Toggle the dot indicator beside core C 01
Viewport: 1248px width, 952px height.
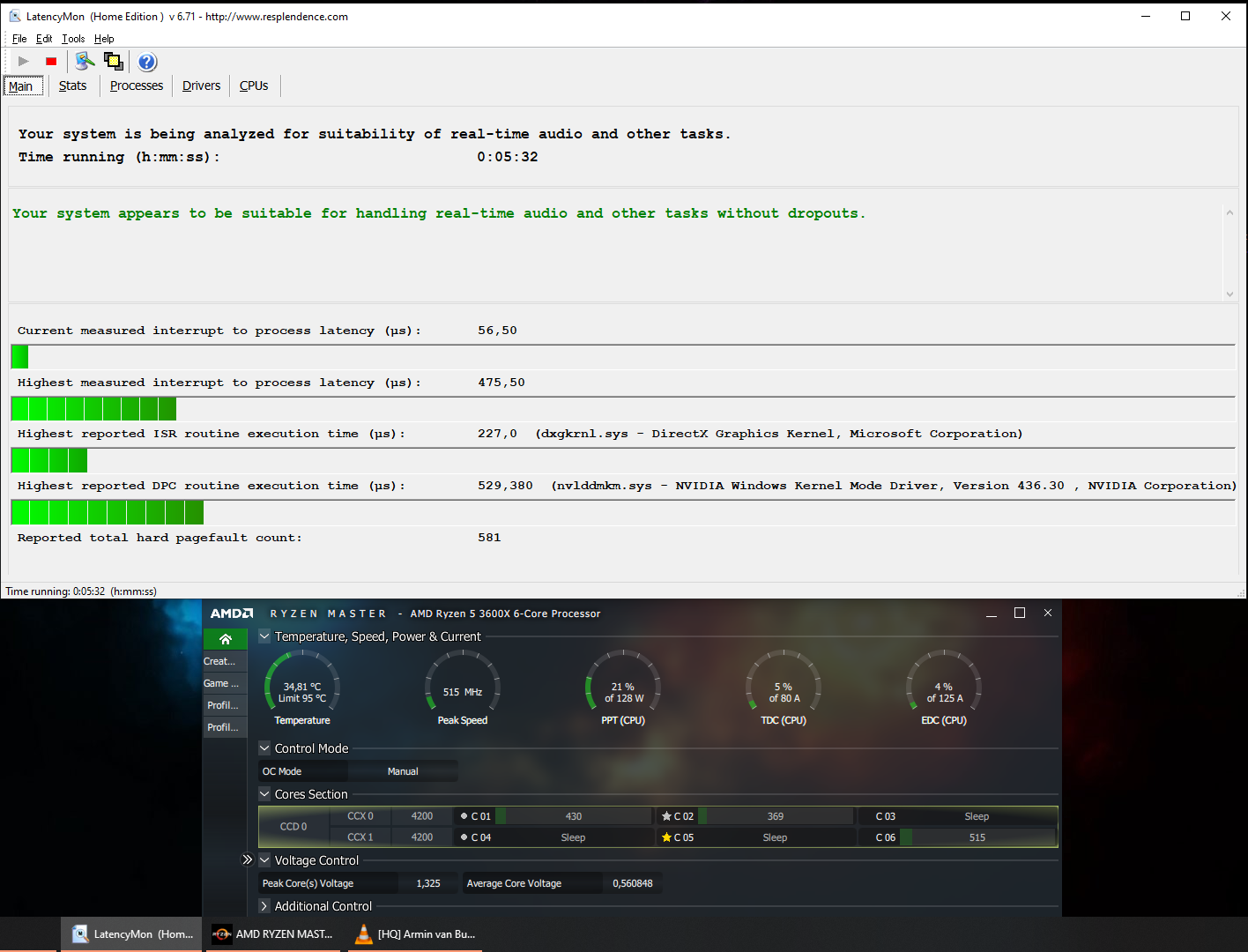(x=464, y=816)
